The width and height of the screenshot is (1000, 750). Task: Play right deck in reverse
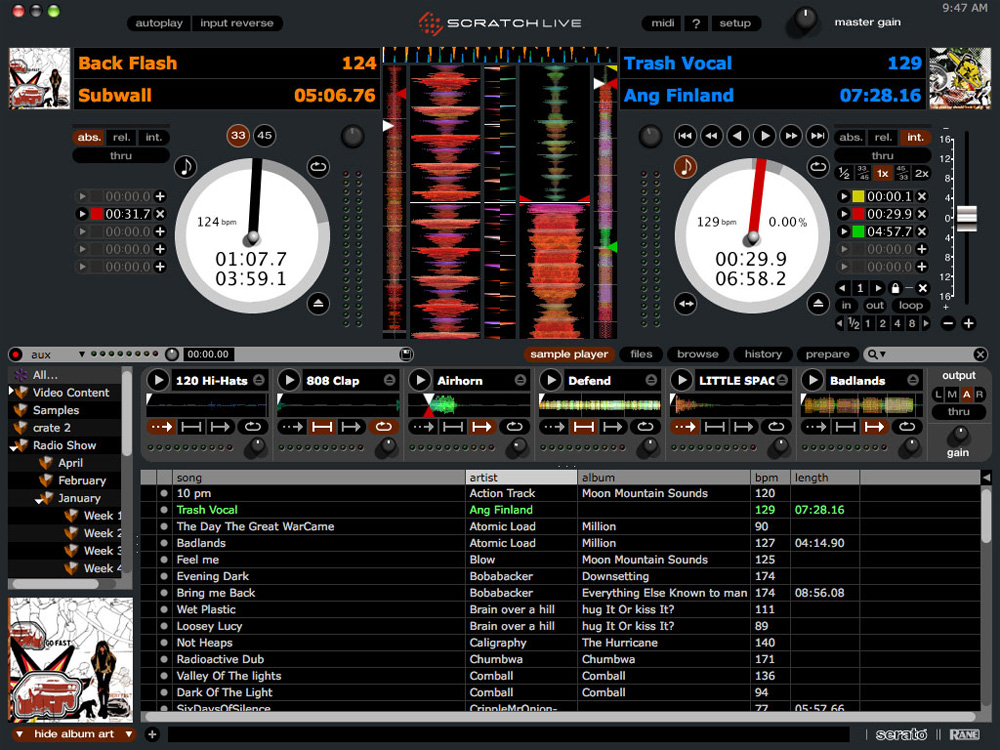click(x=738, y=135)
